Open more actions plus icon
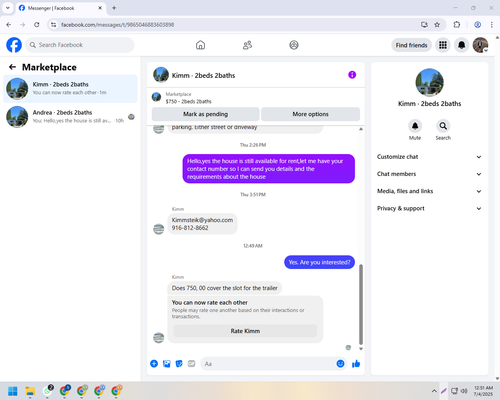Viewport: 500px width, 400px height. [154, 364]
